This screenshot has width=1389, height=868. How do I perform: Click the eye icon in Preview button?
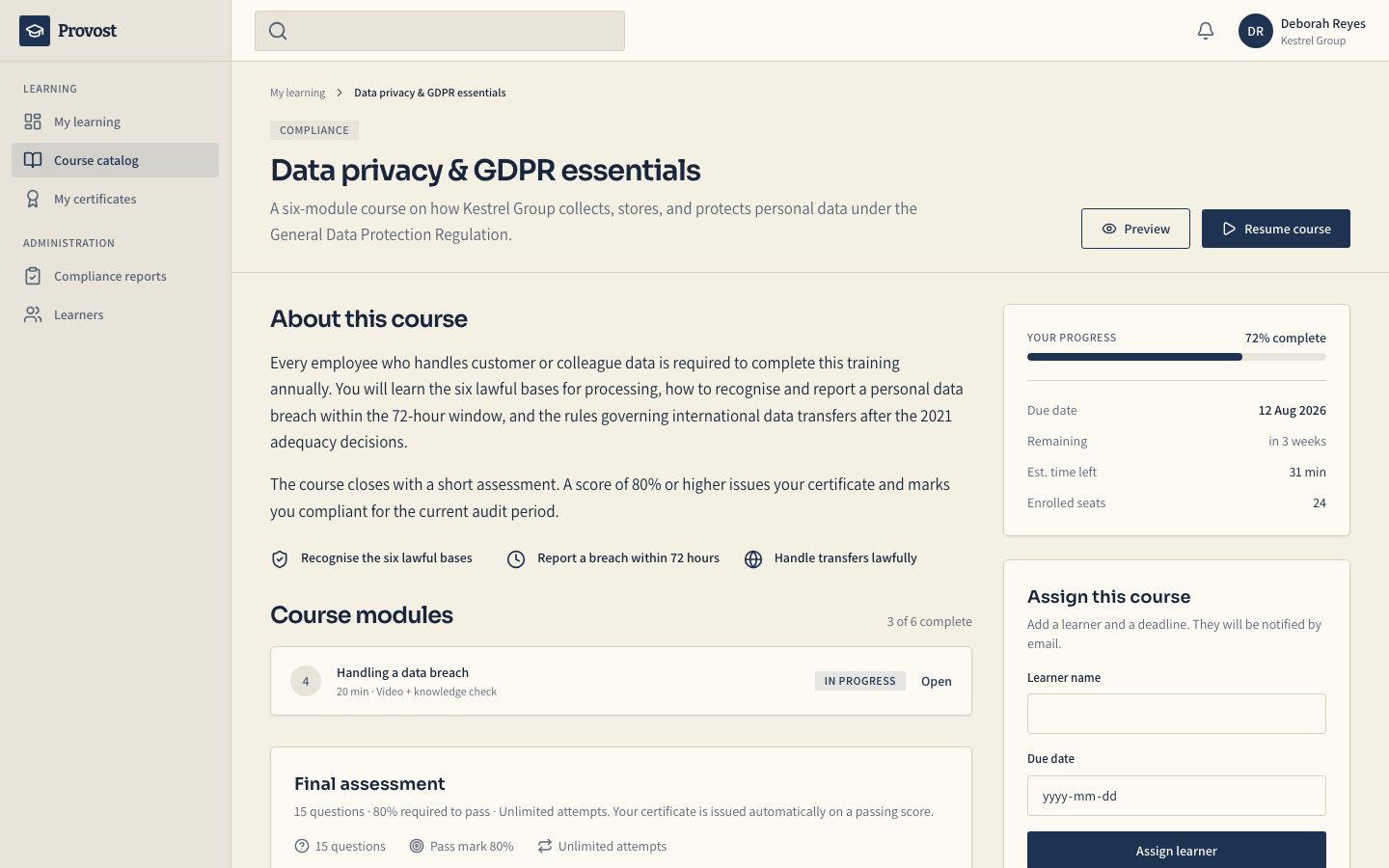(1109, 229)
